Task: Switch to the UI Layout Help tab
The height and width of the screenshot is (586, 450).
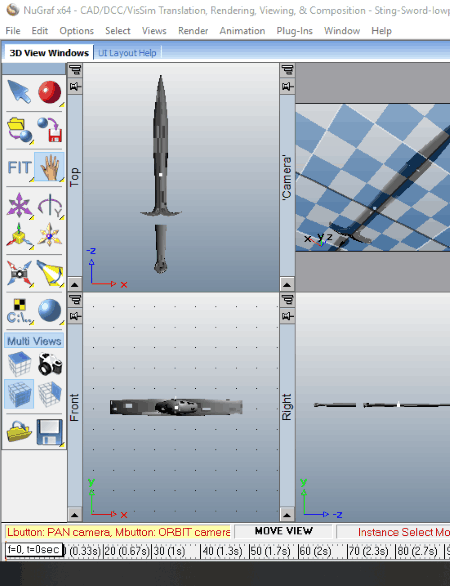Action: point(127,53)
